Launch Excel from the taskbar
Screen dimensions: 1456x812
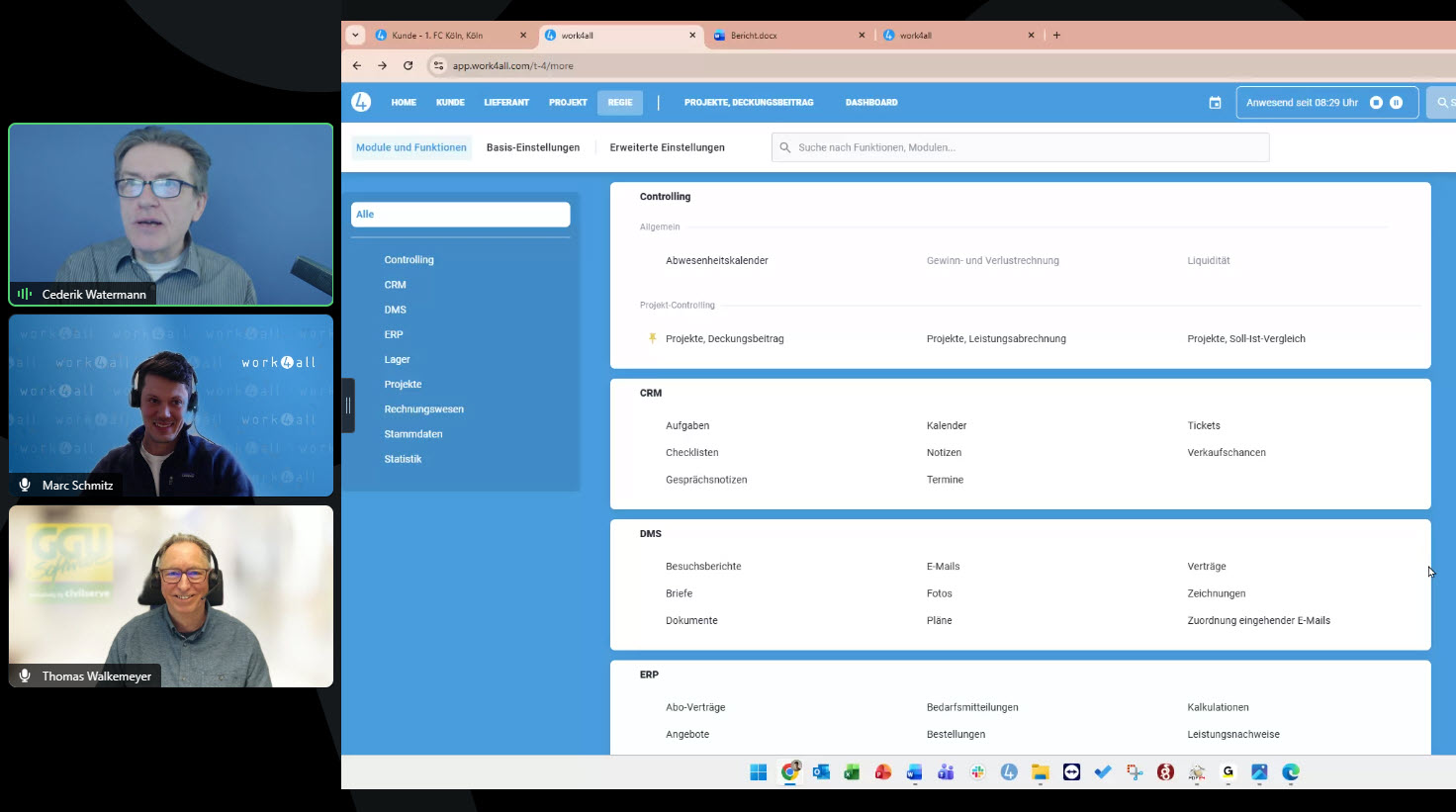tap(852, 772)
